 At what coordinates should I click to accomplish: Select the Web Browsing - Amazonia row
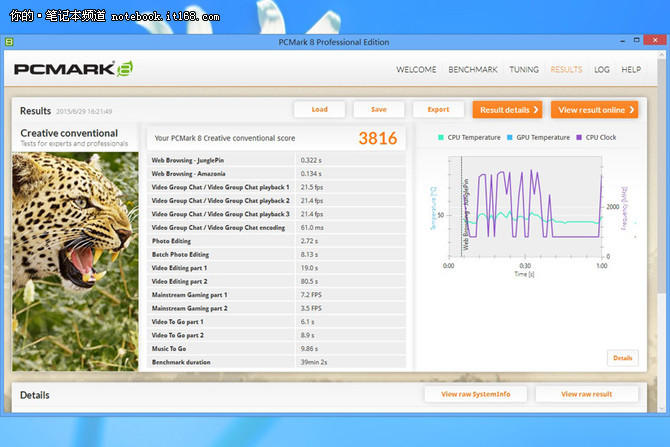(x=276, y=174)
